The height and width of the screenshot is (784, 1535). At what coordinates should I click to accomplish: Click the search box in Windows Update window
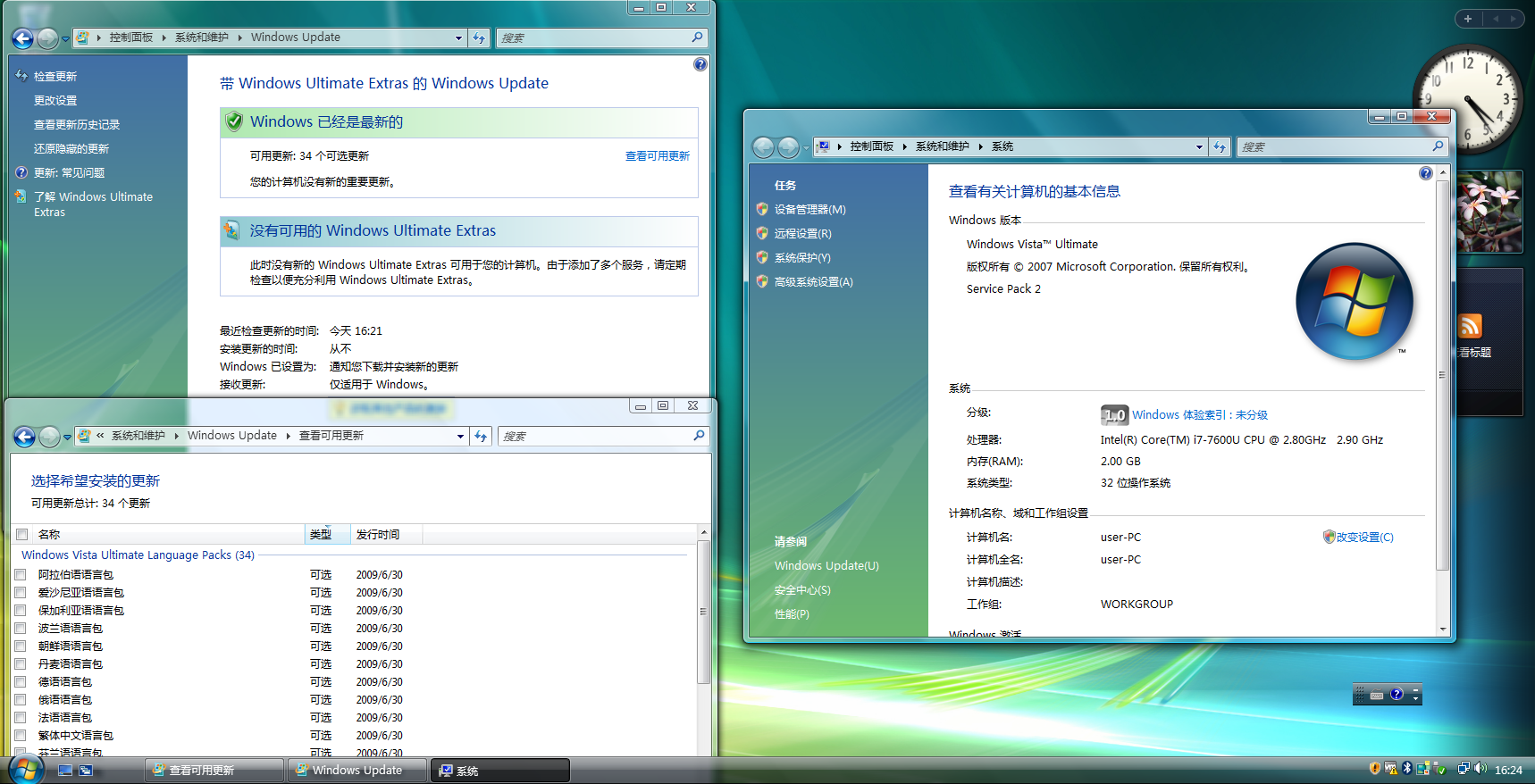(x=601, y=38)
